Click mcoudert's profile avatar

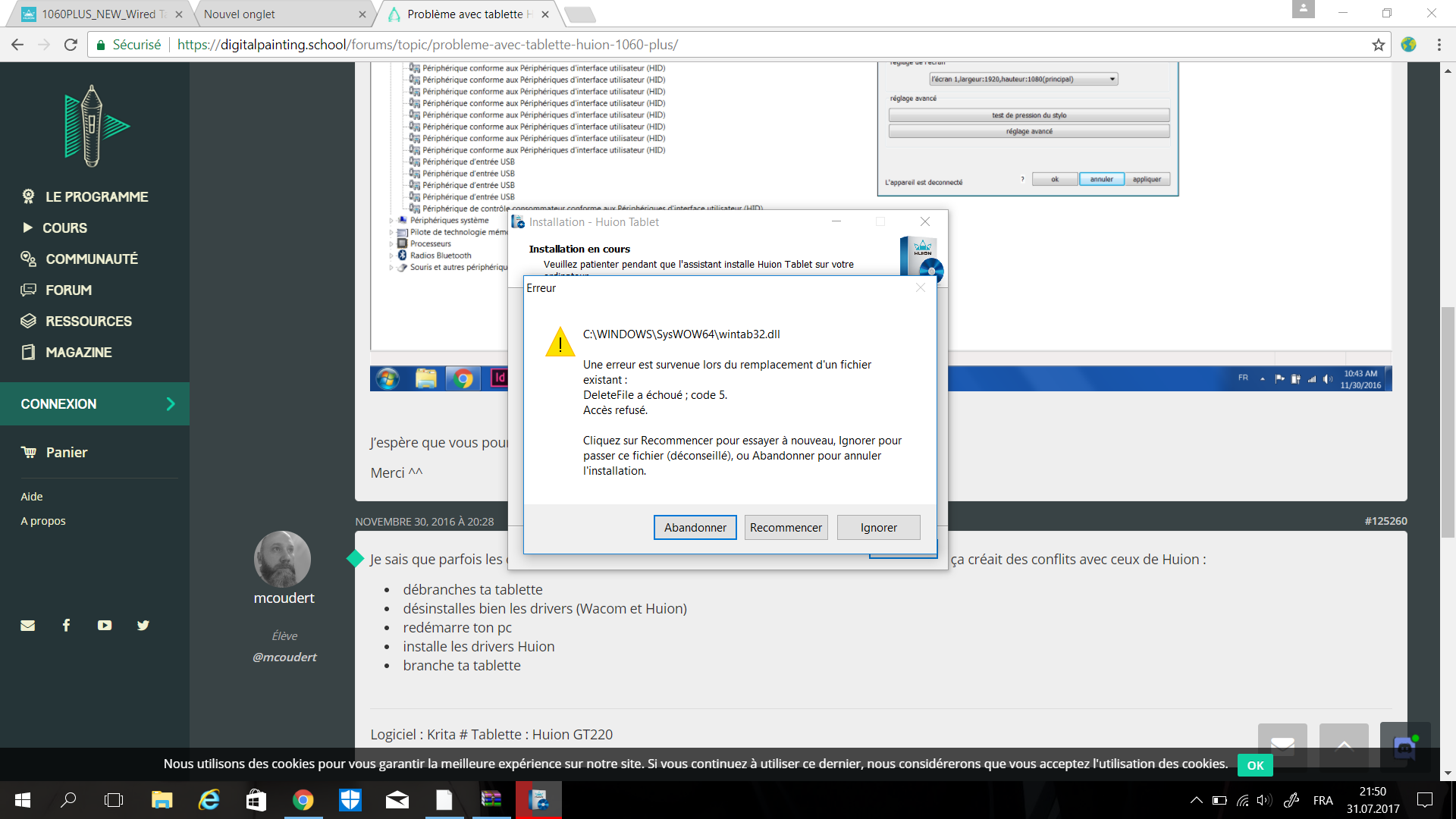point(282,560)
